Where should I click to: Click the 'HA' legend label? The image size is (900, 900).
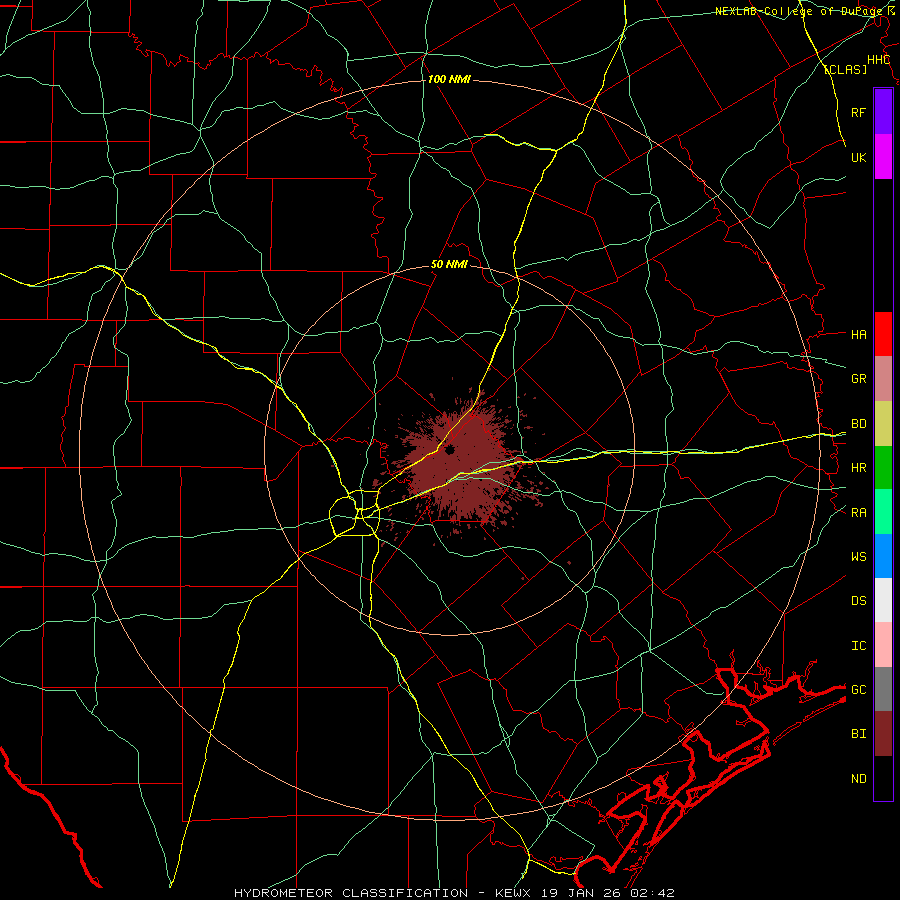click(858, 334)
